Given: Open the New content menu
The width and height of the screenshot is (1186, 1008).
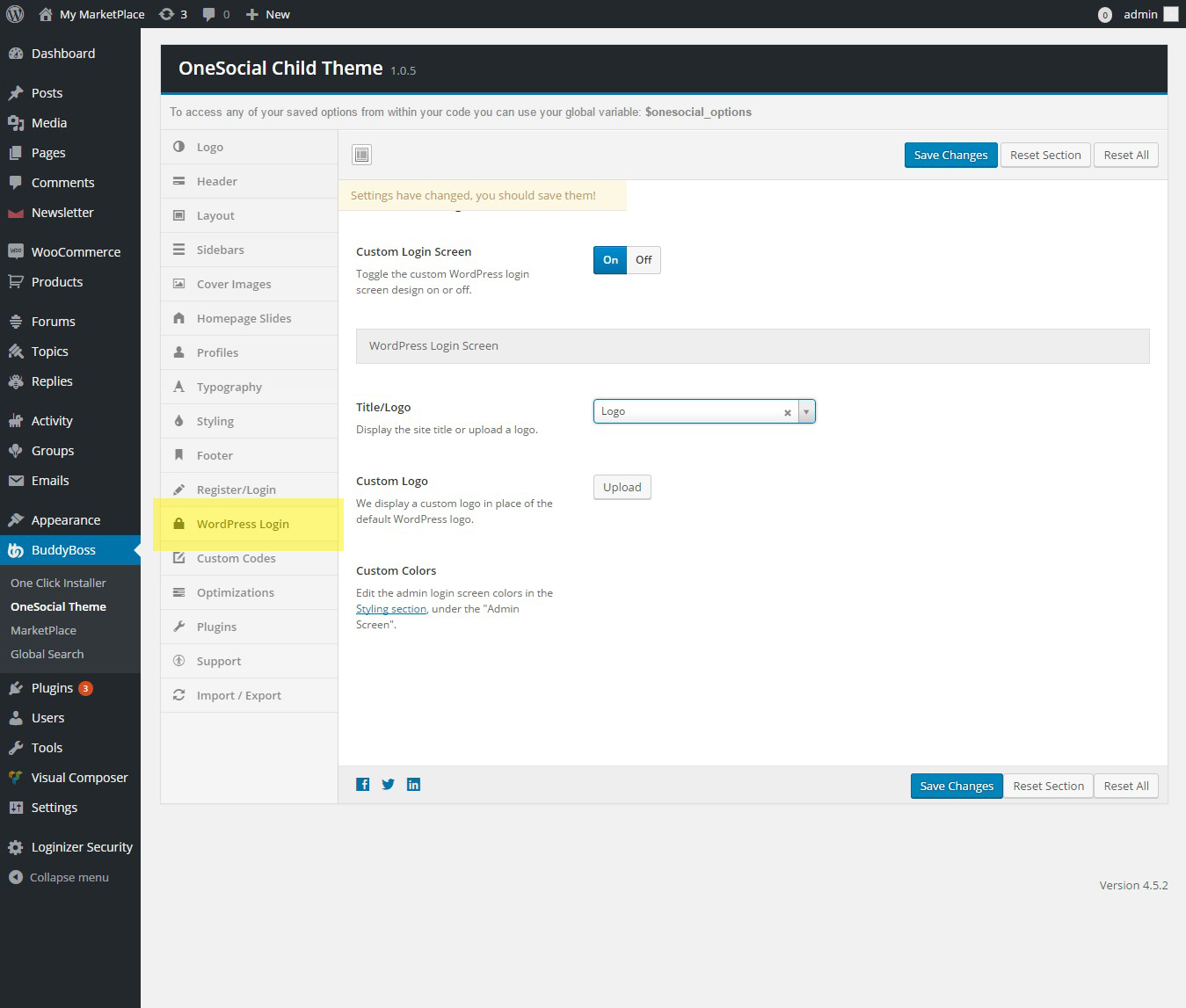Looking at the screenshot, I should pyautogui.click(x=268, y=14).
